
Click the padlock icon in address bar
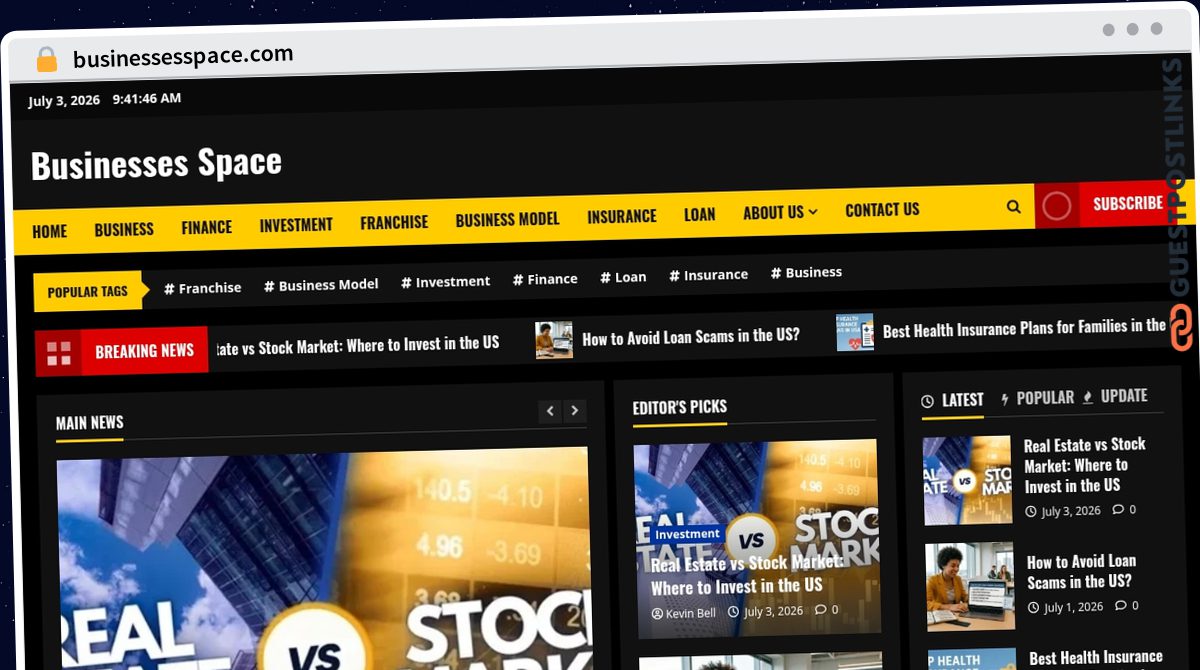coord(47,59)
